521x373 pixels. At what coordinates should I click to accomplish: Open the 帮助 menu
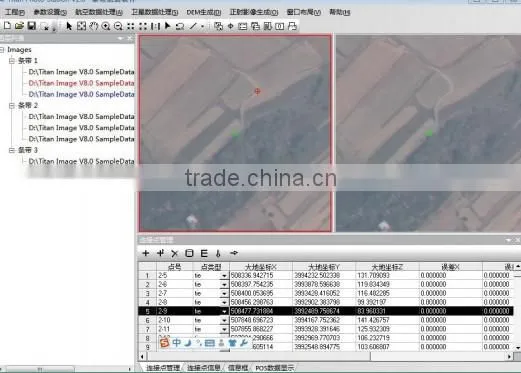pos(340,12)
